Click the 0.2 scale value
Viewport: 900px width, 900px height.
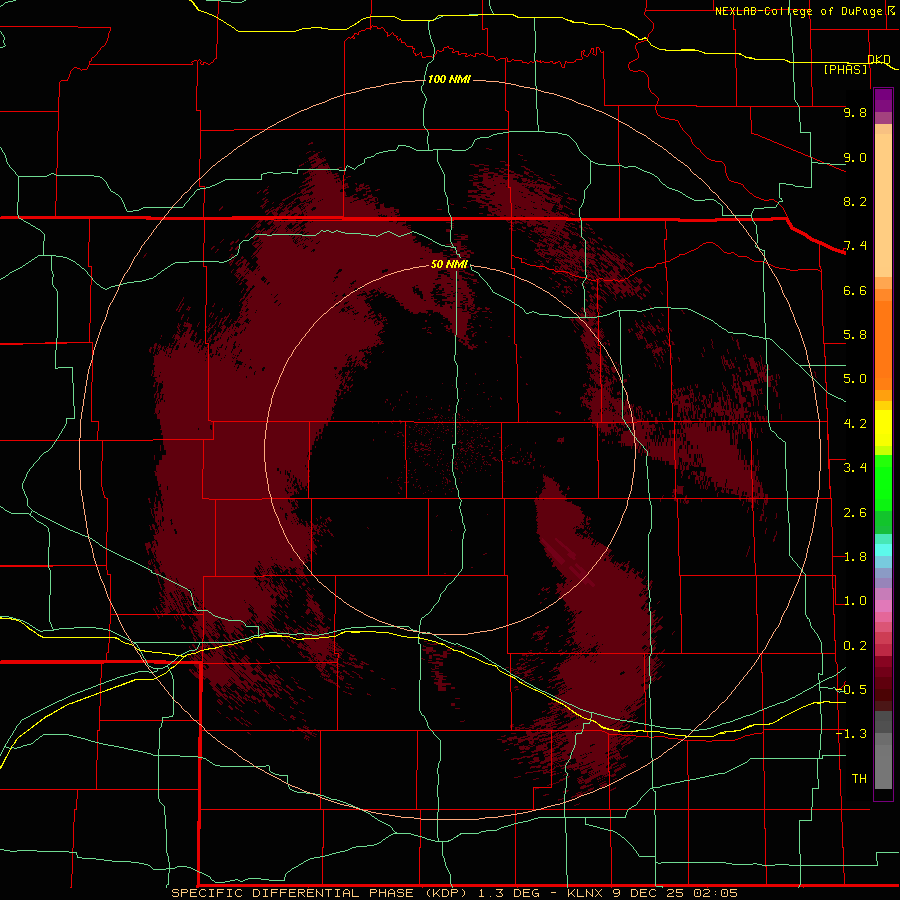pos(855,646)
